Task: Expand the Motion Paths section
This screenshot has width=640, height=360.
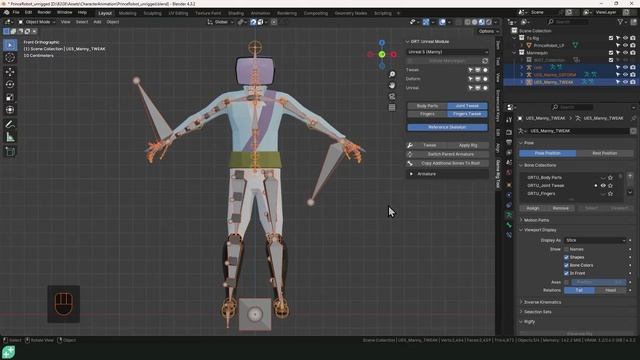Action: pyautogui.click(x=536, y=220)
